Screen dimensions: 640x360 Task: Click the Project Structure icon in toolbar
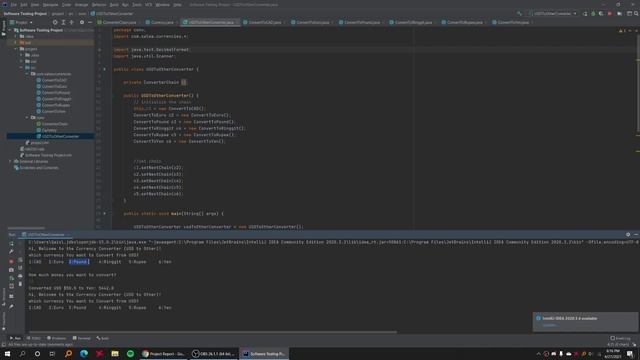[x=620, y=13]
